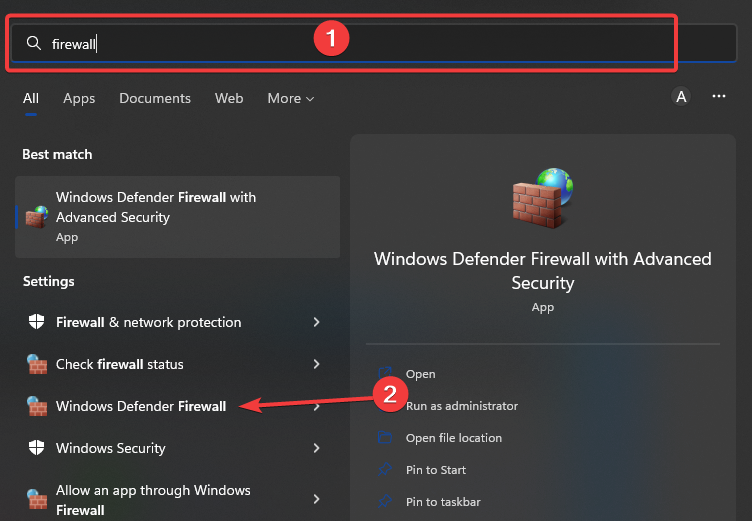This screenshot has width=752, height=521.
Task: Choose Open file location
Action: [454, 438]
